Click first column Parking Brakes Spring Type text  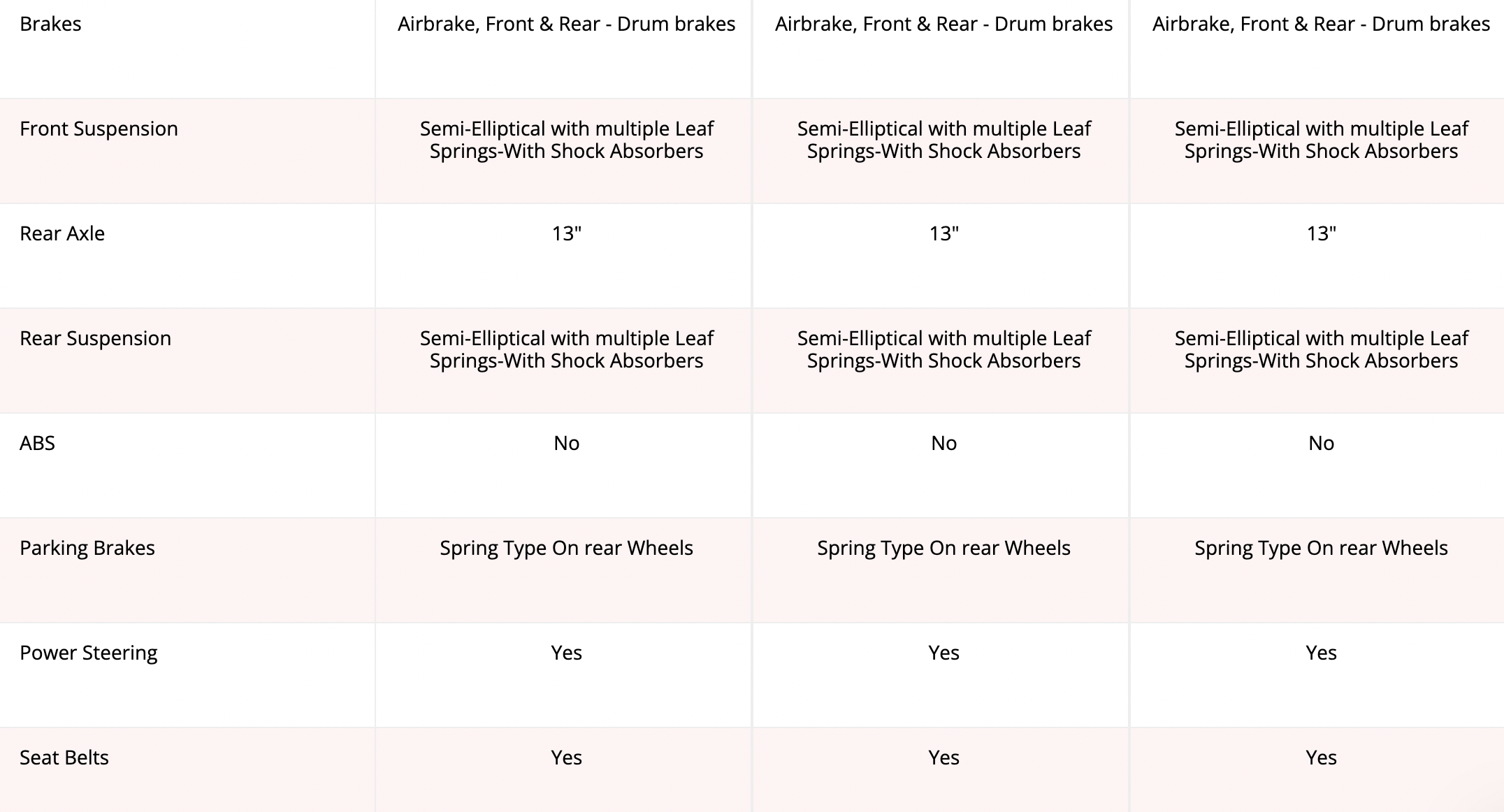(566, 548)
